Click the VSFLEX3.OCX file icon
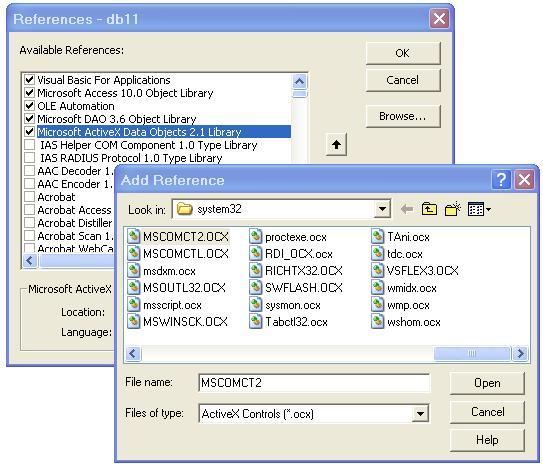The image size is (543, 464). click(x=378, y=270)
